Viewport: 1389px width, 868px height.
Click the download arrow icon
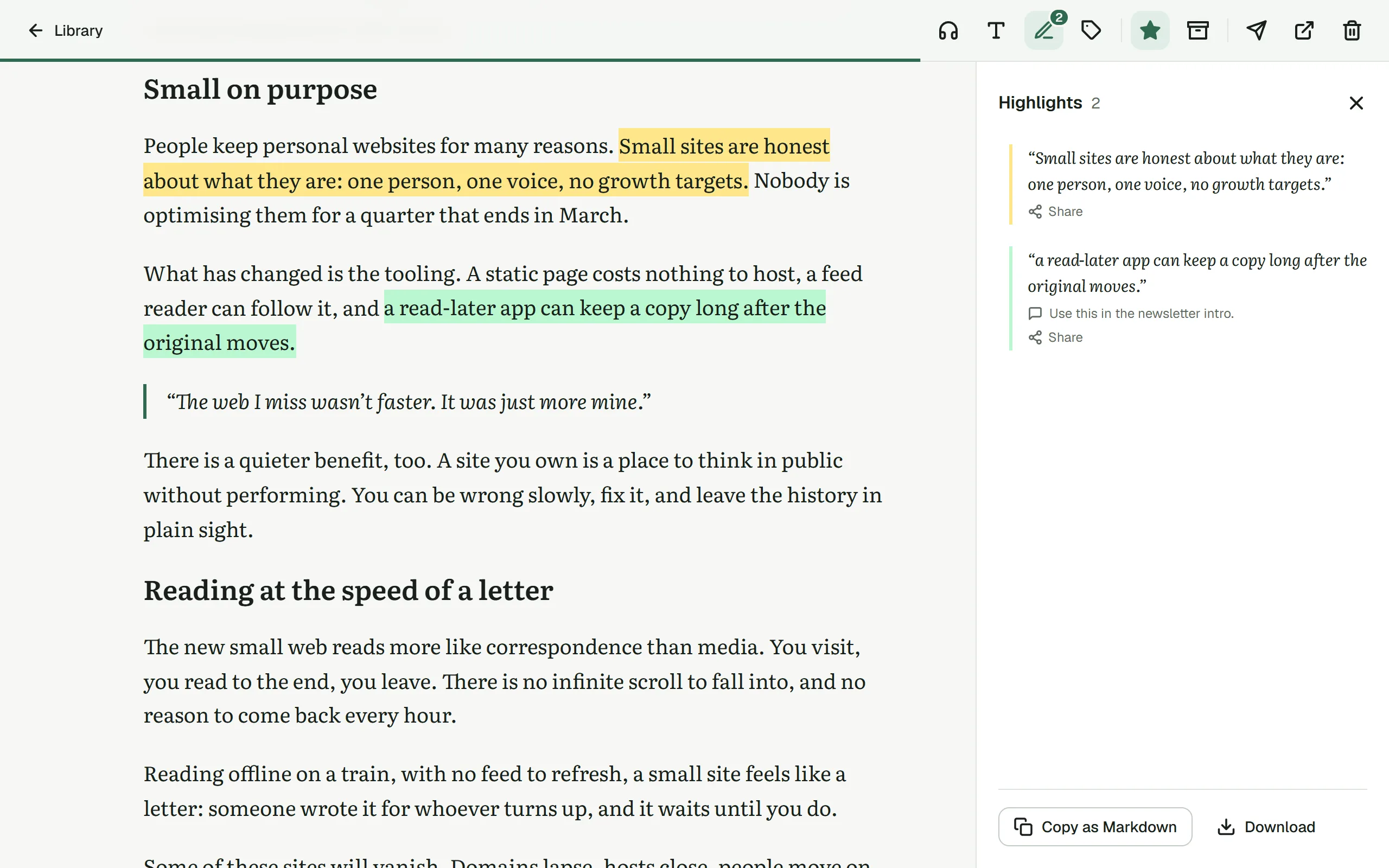(x=1226, y=827)
